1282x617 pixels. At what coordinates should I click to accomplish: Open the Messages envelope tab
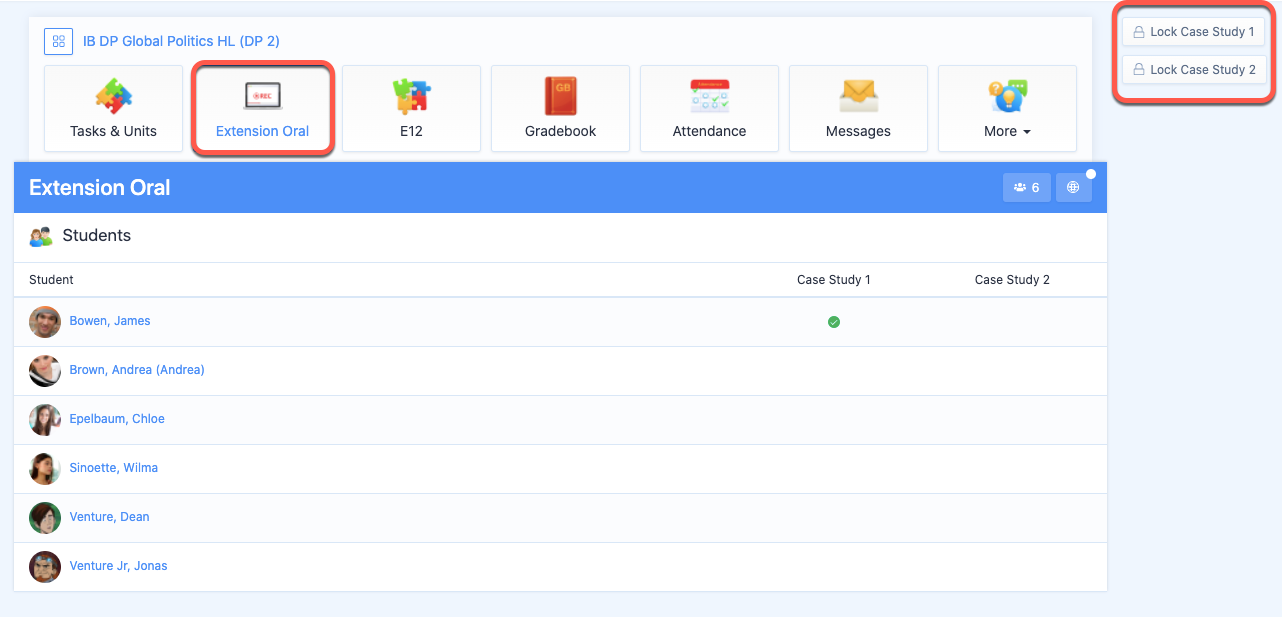pyautogui.click(x=858, y=108)
